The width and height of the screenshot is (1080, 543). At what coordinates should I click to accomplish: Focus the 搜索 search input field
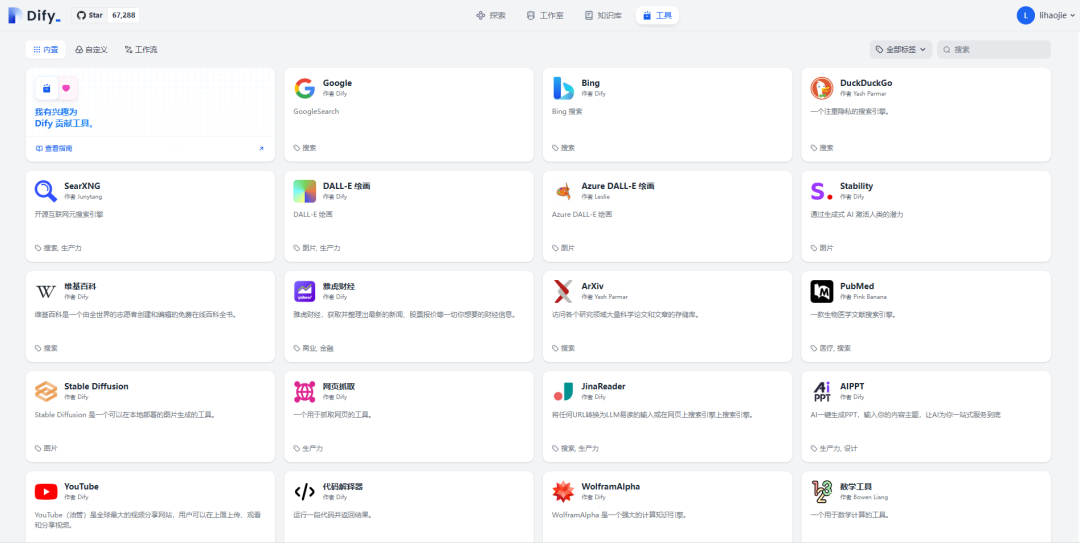(994, 50)
